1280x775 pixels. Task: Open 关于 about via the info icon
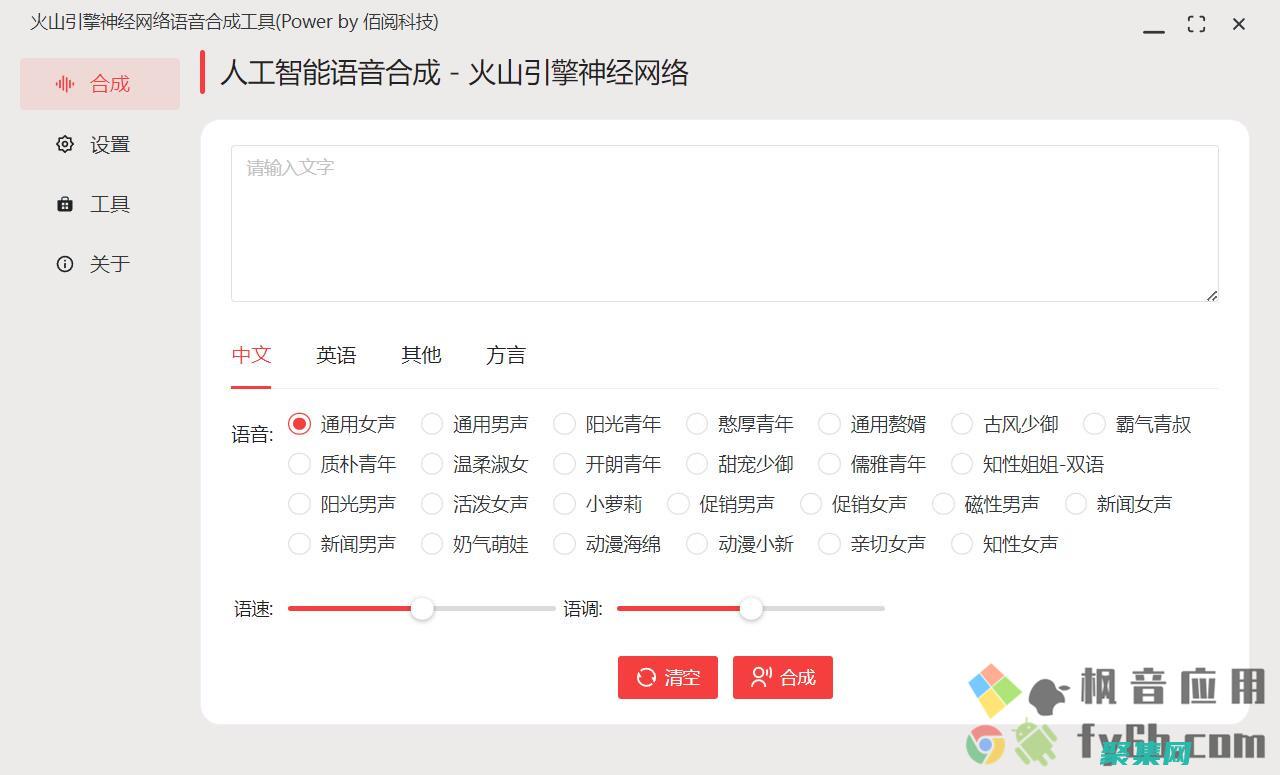click(x=65, y=264)
